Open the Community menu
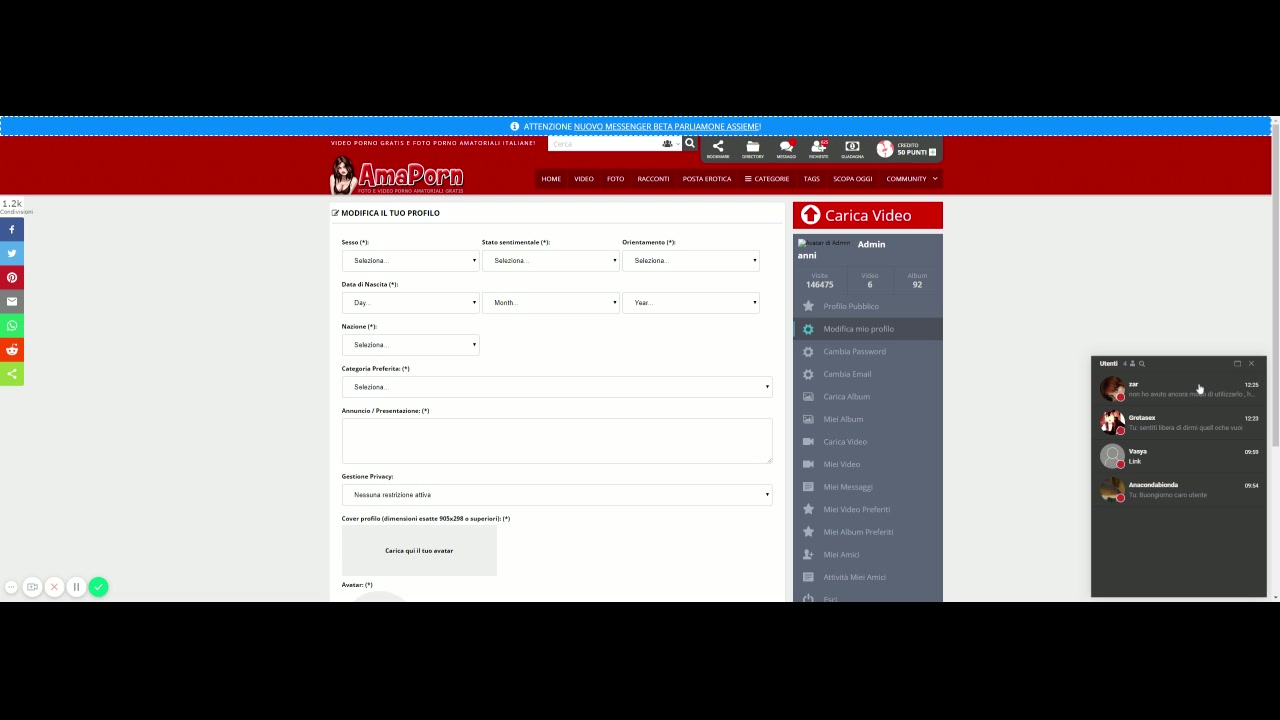This screenshot has height=720, width=1280. pyautogui.click(x=911, y=179)
